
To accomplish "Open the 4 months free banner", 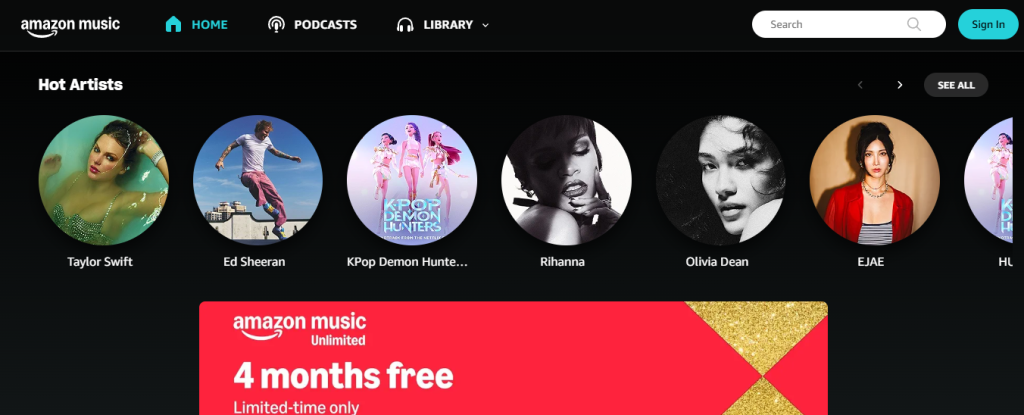I will [513, 358].
